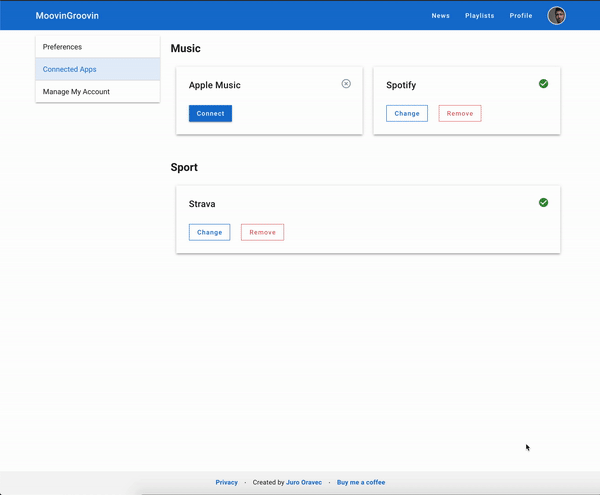Open the Profile menu item

coord(521,16)
